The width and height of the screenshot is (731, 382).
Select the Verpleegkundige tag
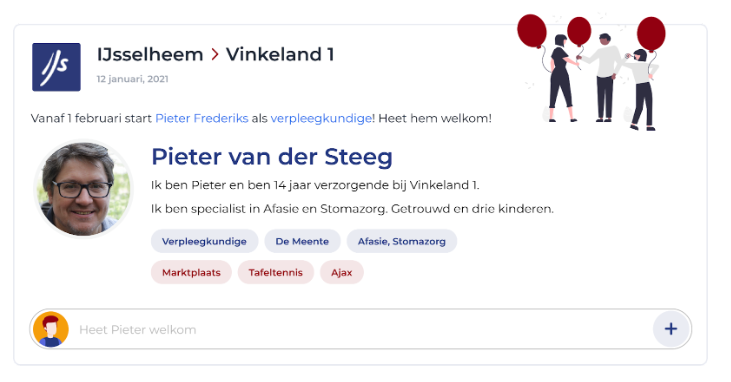204,241
